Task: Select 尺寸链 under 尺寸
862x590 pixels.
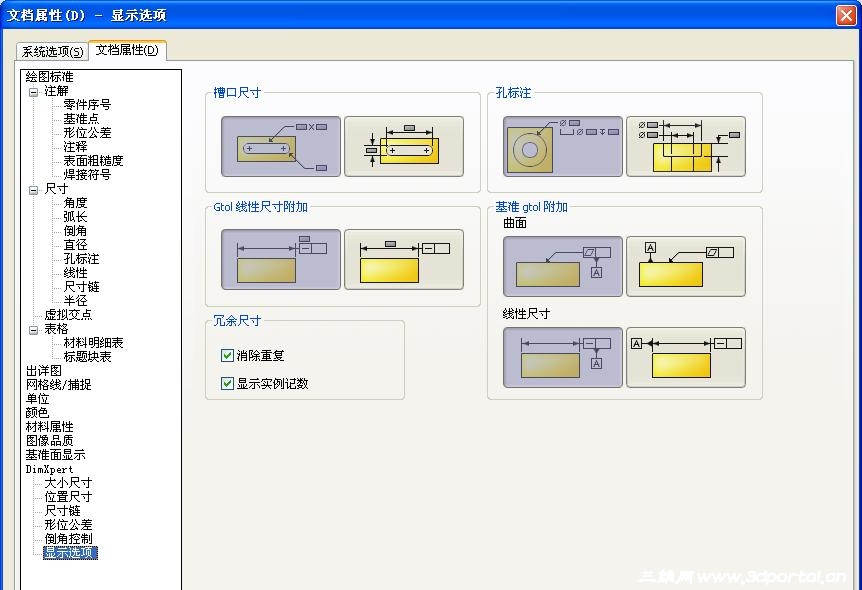Action: (81, 286)
